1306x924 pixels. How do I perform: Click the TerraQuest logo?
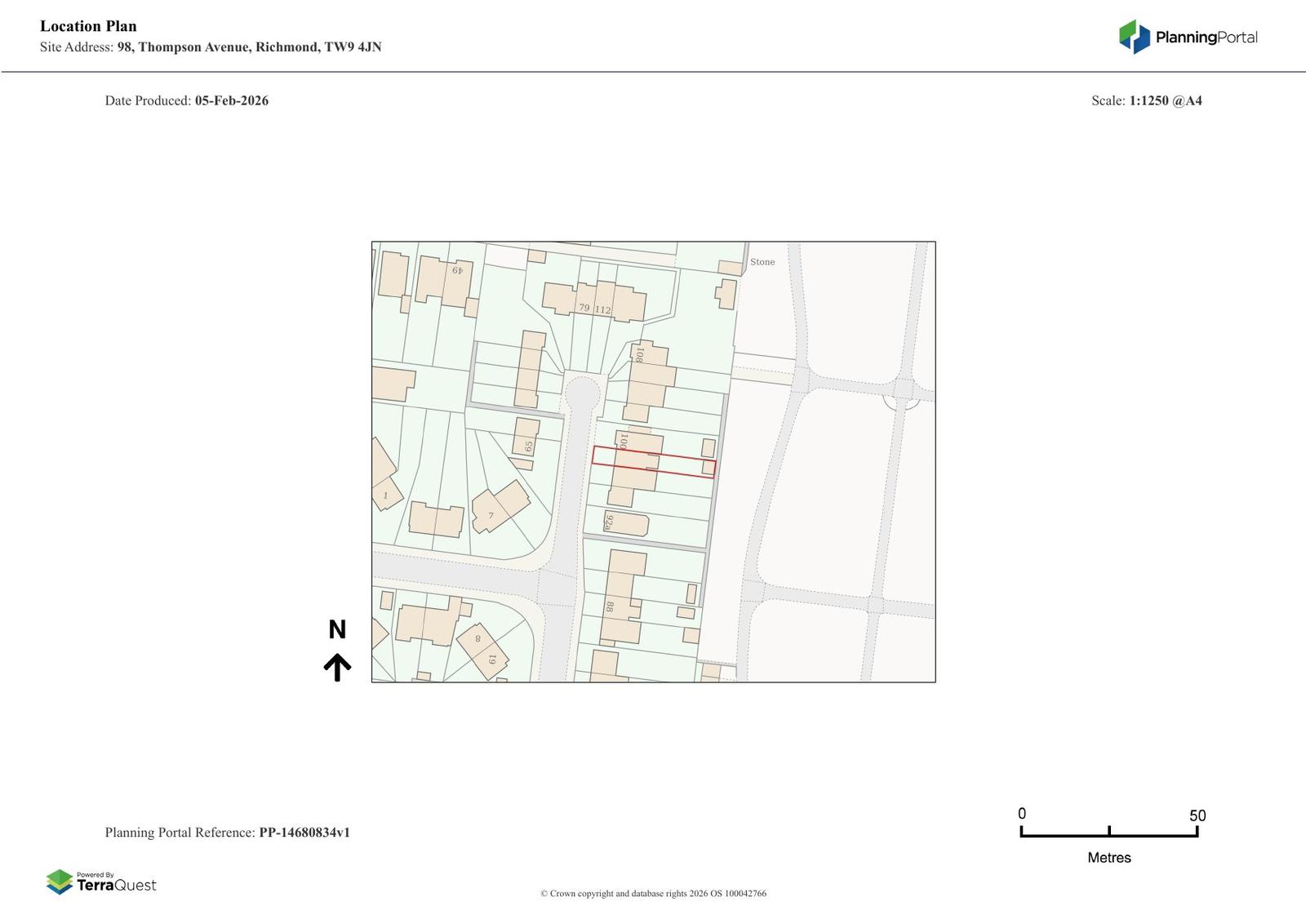pos(101,882)
